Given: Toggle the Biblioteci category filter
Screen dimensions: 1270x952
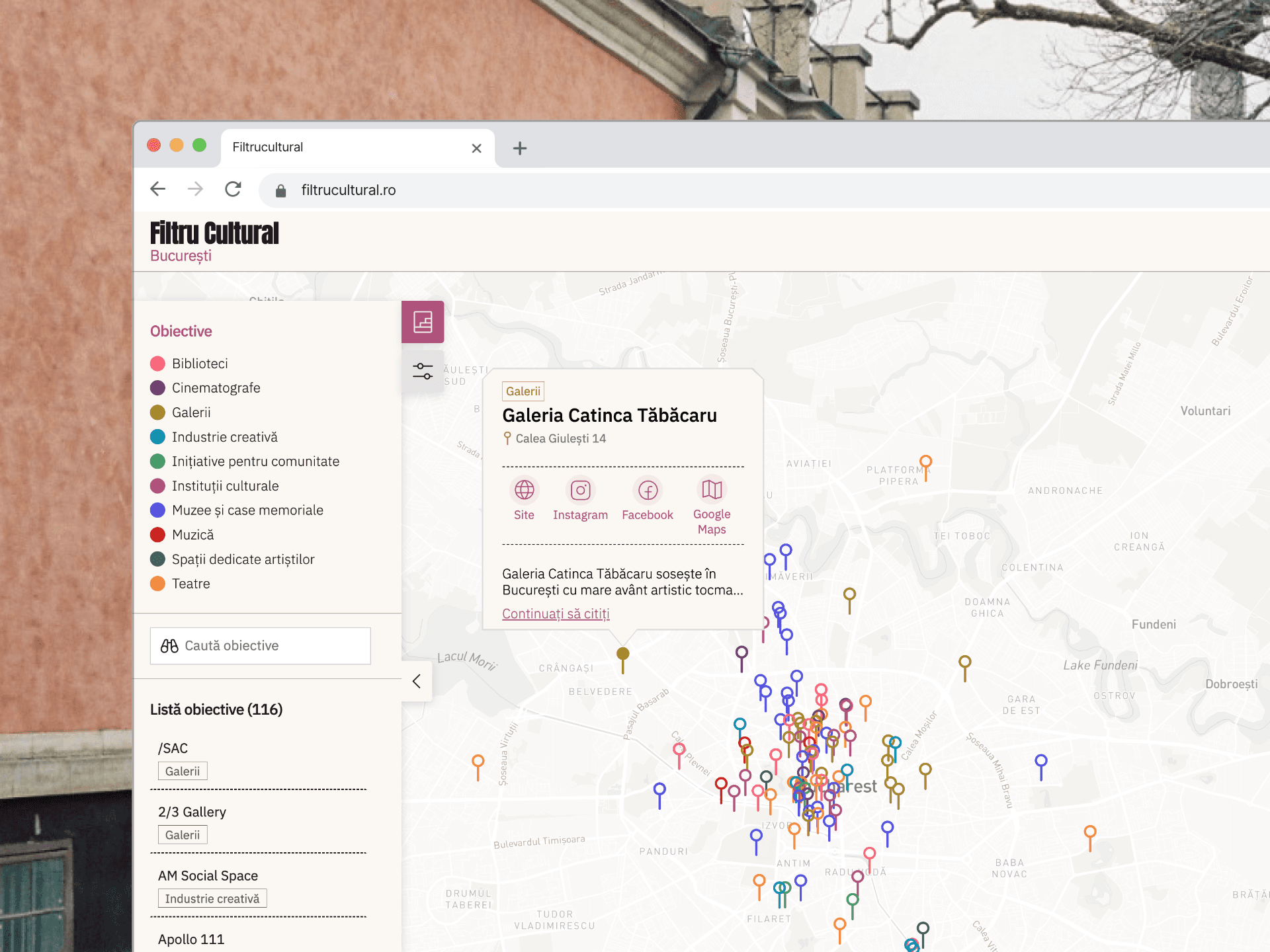Looking at the screenshot, I should [x=189, y=364].
